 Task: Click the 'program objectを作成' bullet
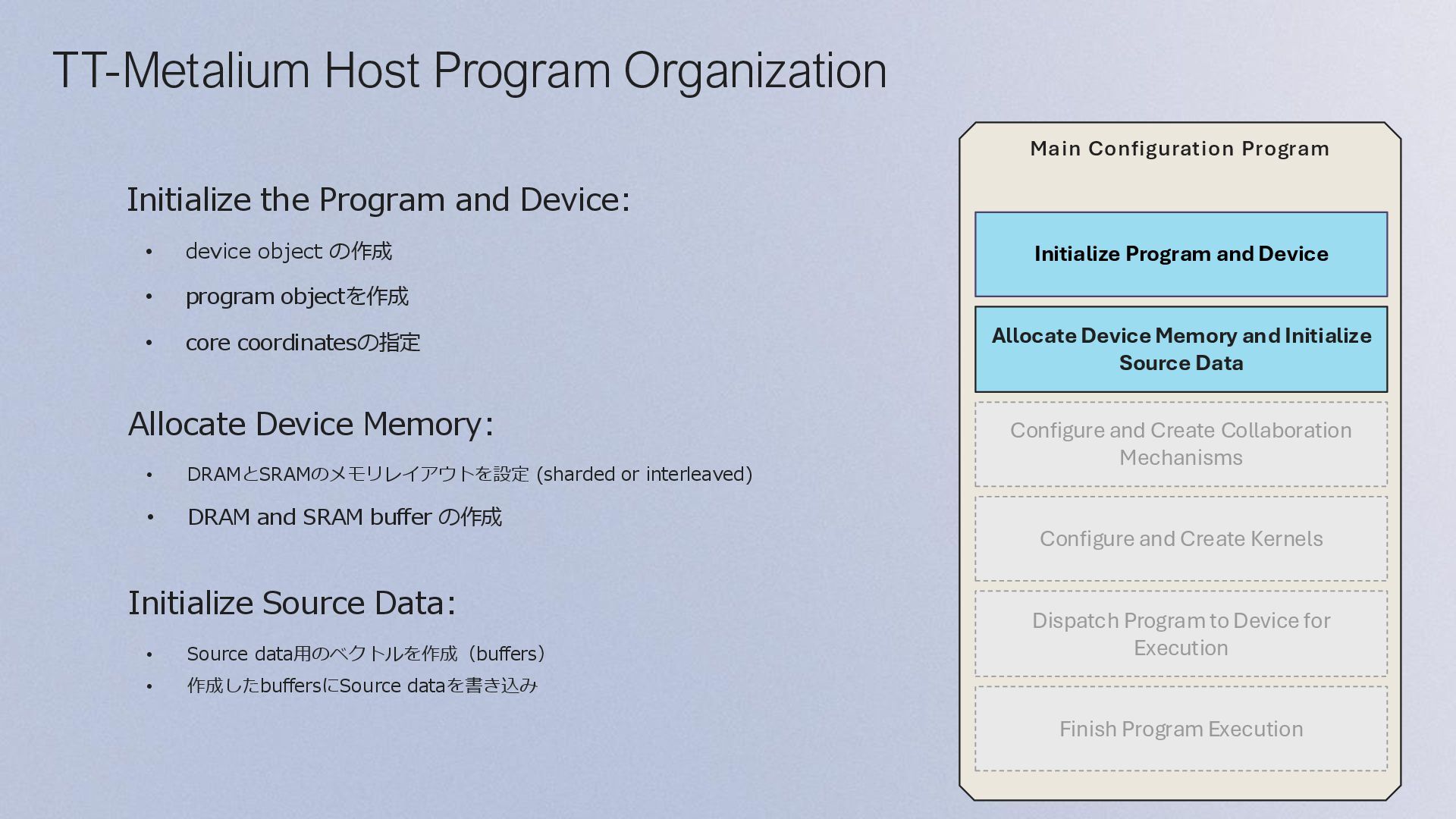[x=297, y=297]
